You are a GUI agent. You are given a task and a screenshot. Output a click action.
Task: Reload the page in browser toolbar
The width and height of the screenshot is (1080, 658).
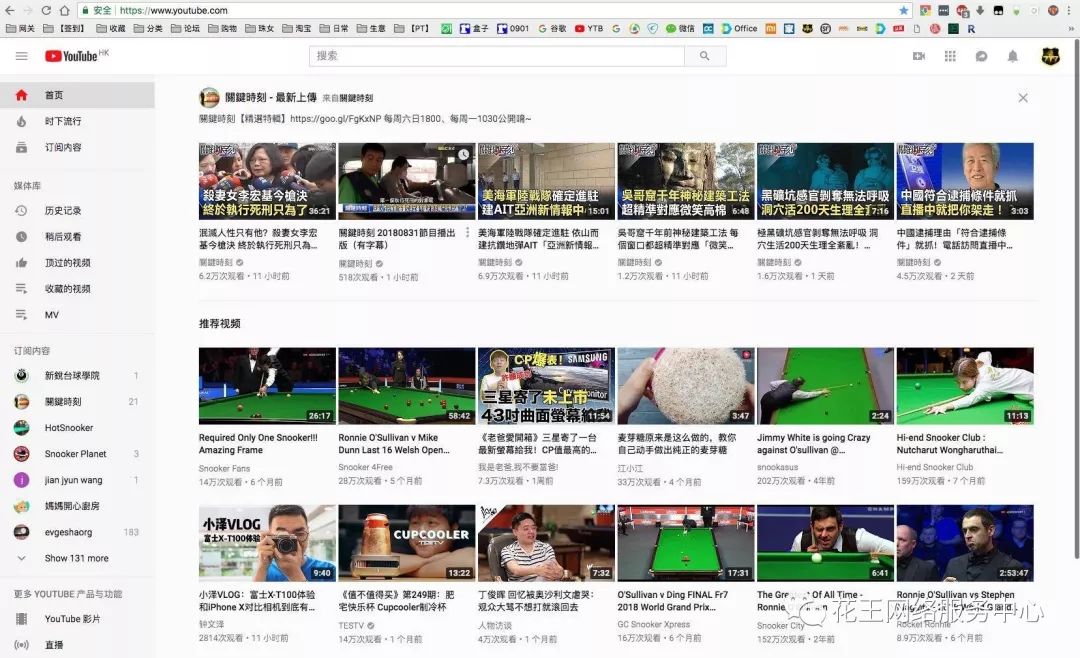click(x=46, y=10)
